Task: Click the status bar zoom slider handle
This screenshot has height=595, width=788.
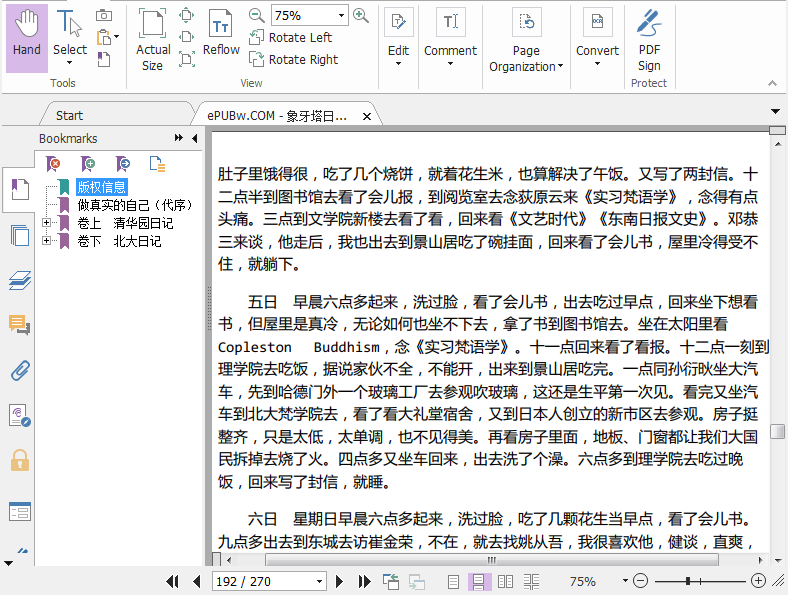Action: 687,581
